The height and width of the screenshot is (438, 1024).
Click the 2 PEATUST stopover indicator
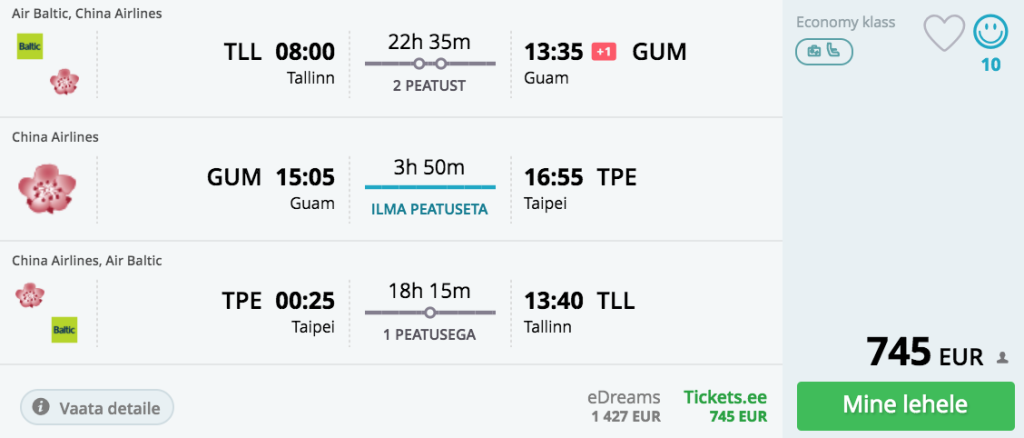(429, 86)
